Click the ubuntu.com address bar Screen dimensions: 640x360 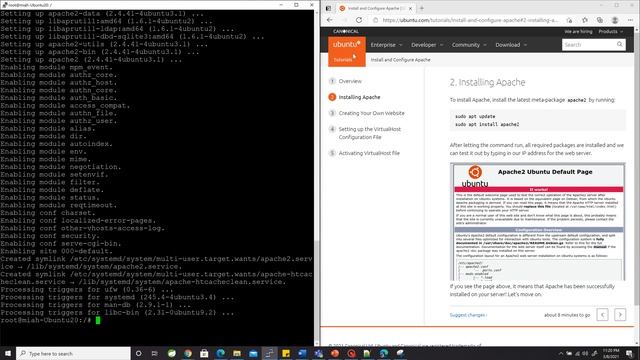pos(469,20)
